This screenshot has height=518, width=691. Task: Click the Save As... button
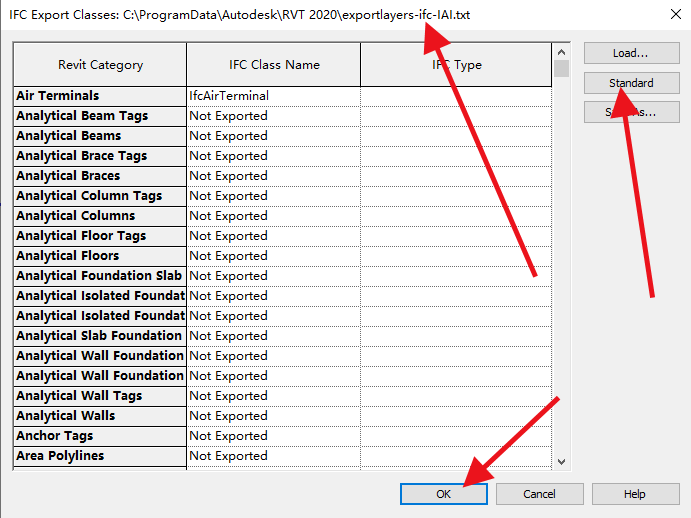coord(631,112)
